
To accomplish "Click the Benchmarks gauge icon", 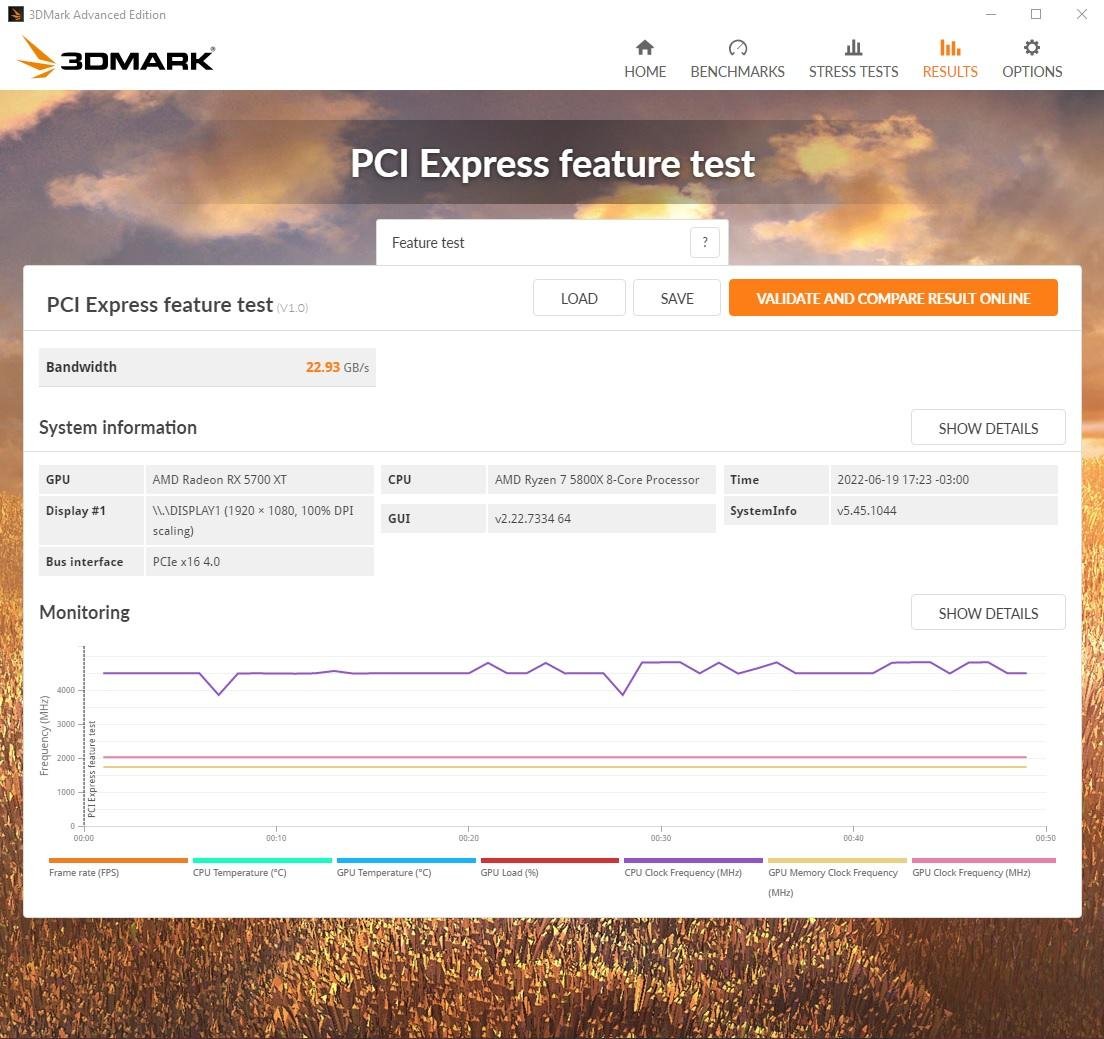I will point(737,47).
